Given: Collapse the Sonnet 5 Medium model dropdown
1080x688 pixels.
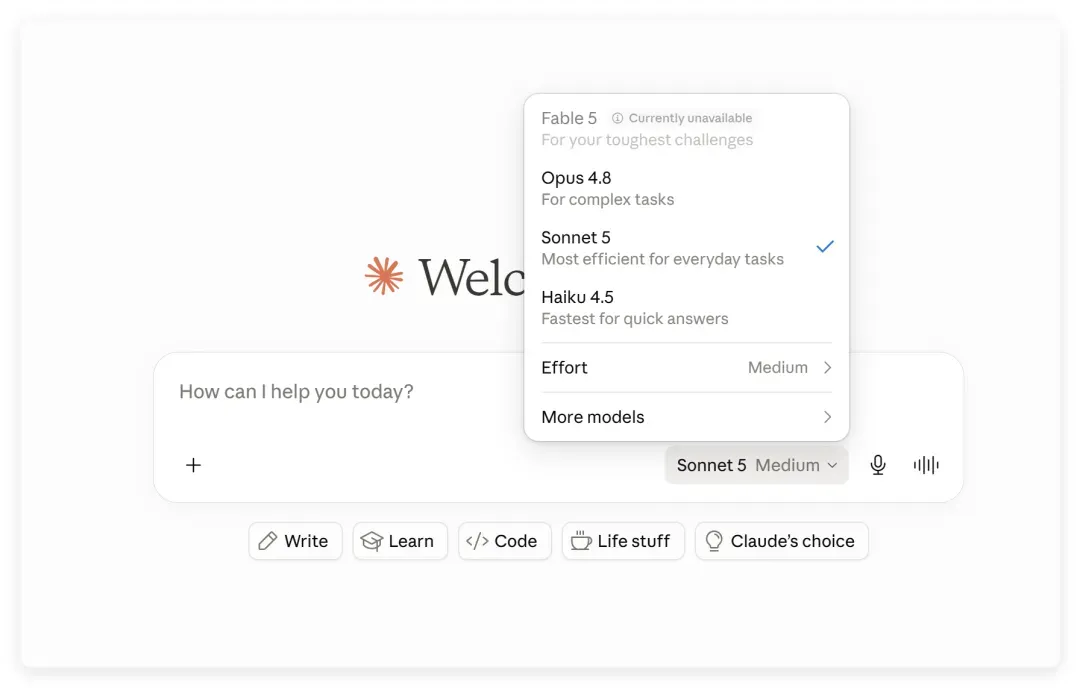Looking at the screenshot, I should 756,465.
